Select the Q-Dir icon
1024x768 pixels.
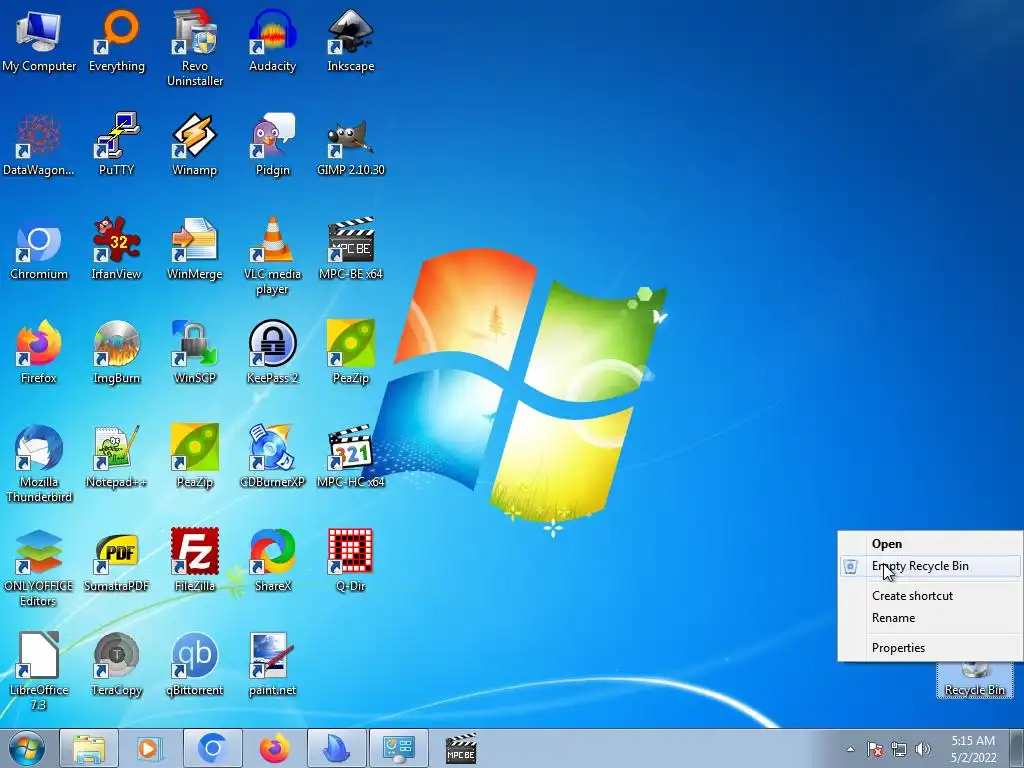351,560
